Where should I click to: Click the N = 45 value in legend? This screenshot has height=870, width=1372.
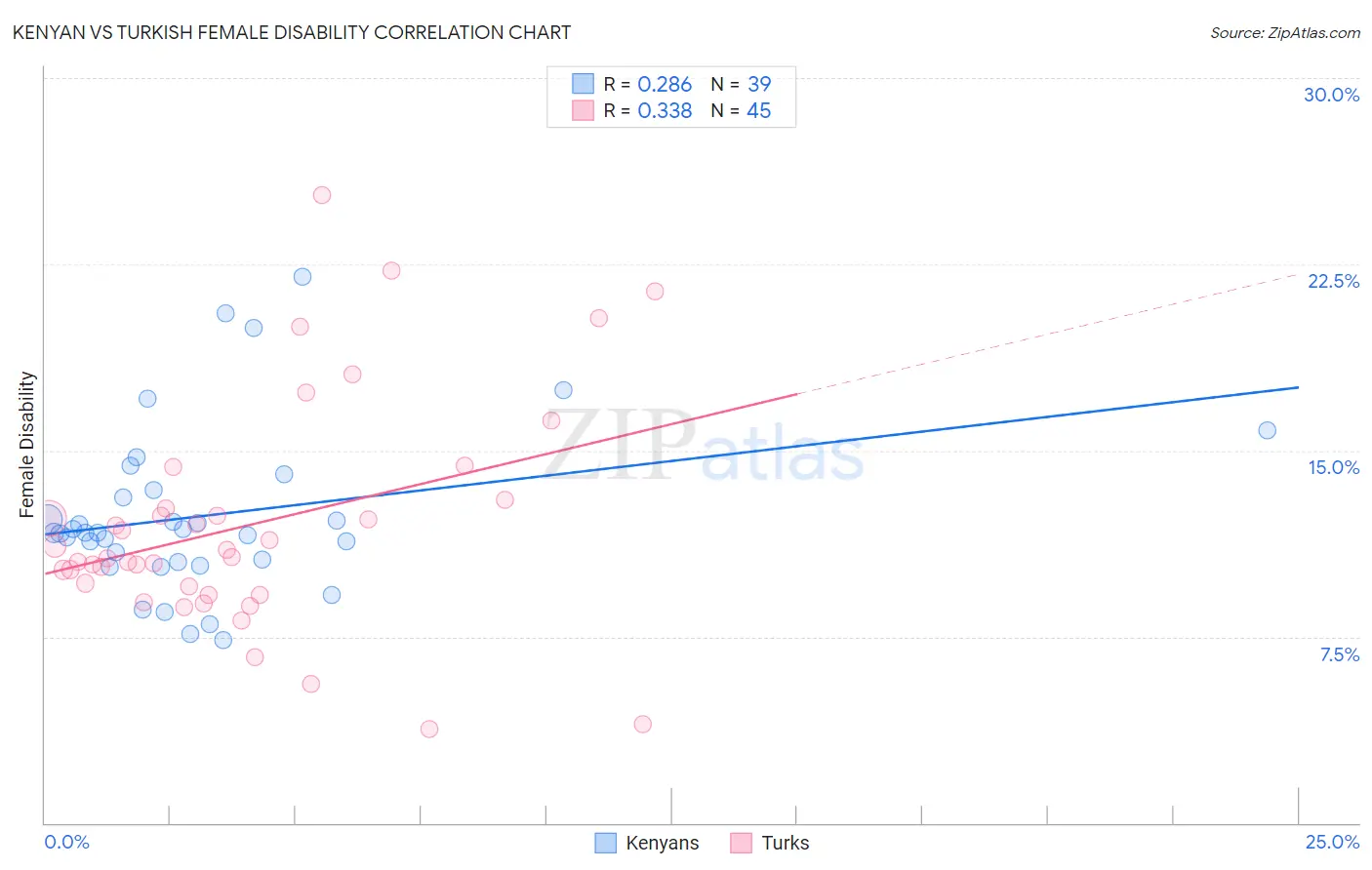pyautogui.click(x=741, y=110)
